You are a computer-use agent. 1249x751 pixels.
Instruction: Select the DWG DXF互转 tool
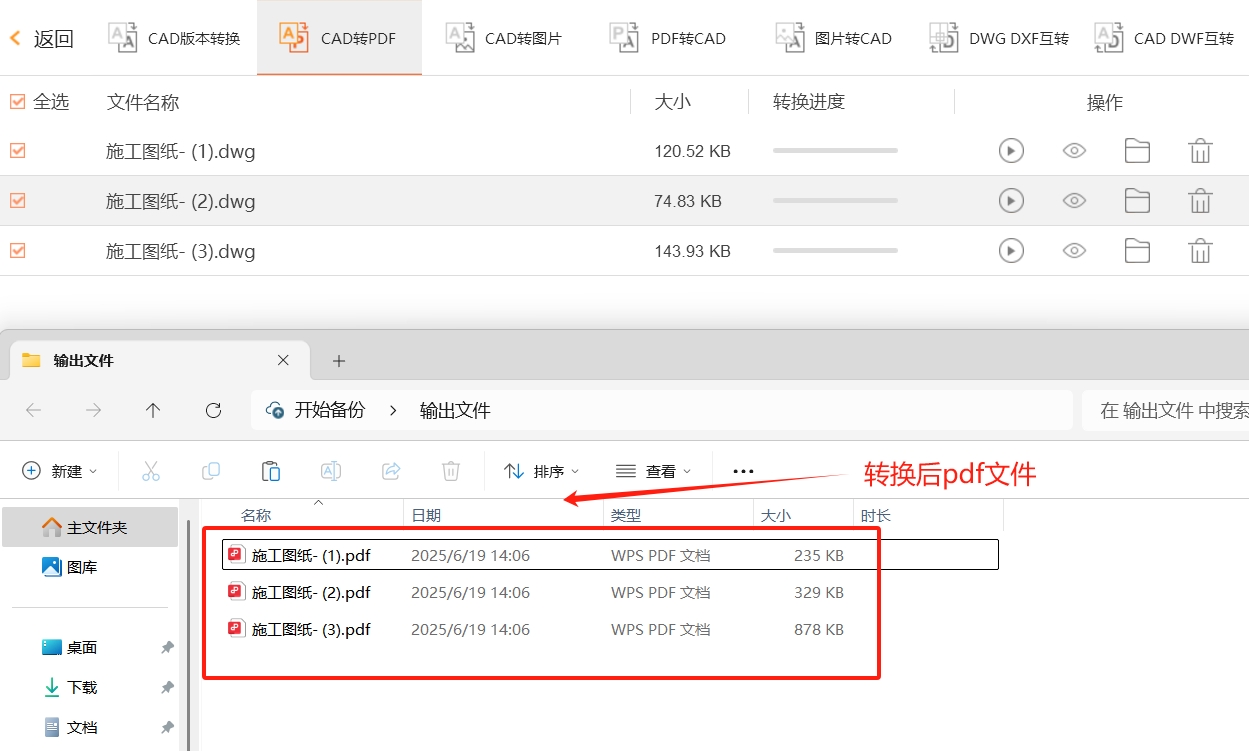996,37
